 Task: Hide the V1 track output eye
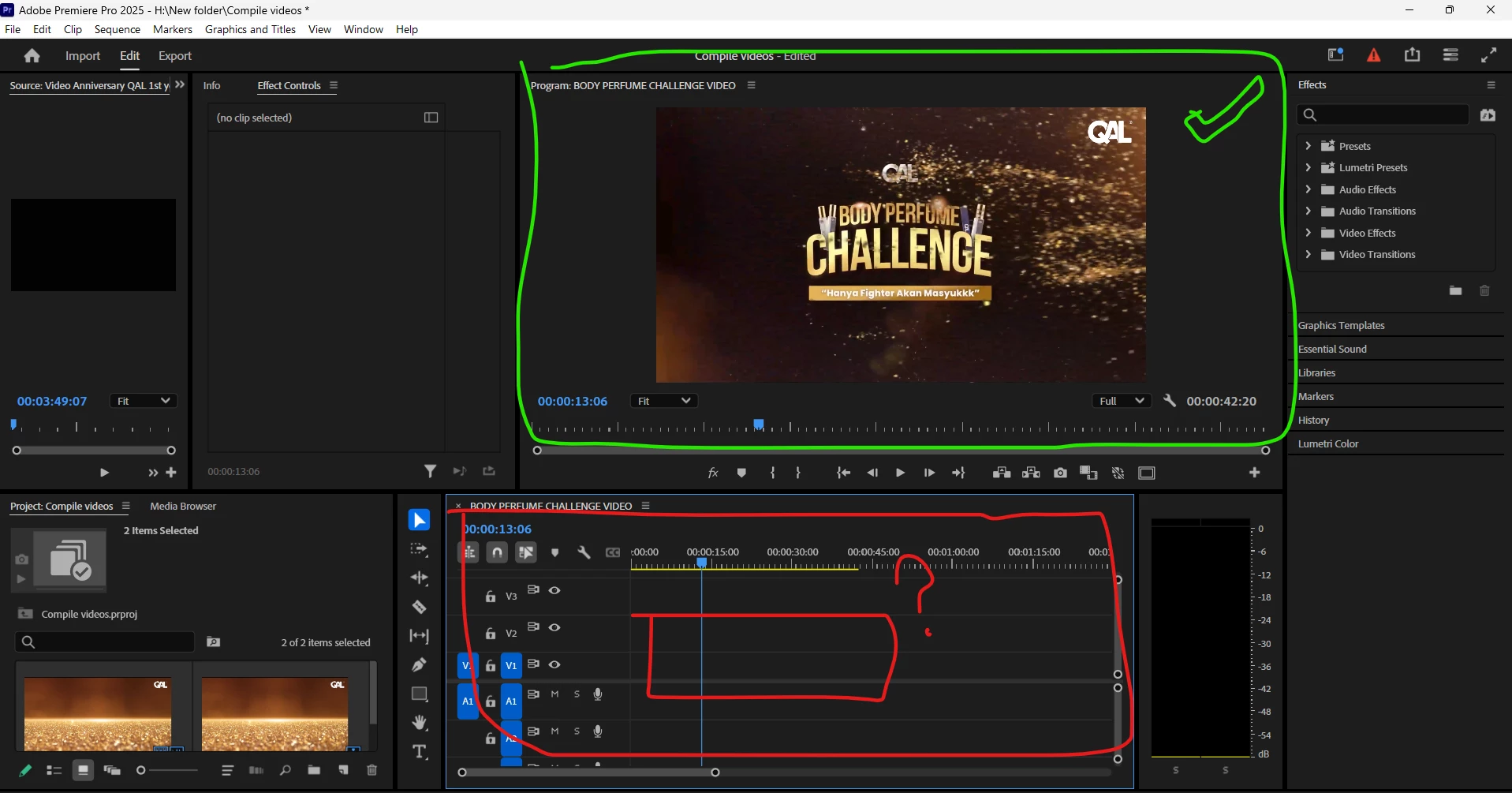[x=554, y=664]
